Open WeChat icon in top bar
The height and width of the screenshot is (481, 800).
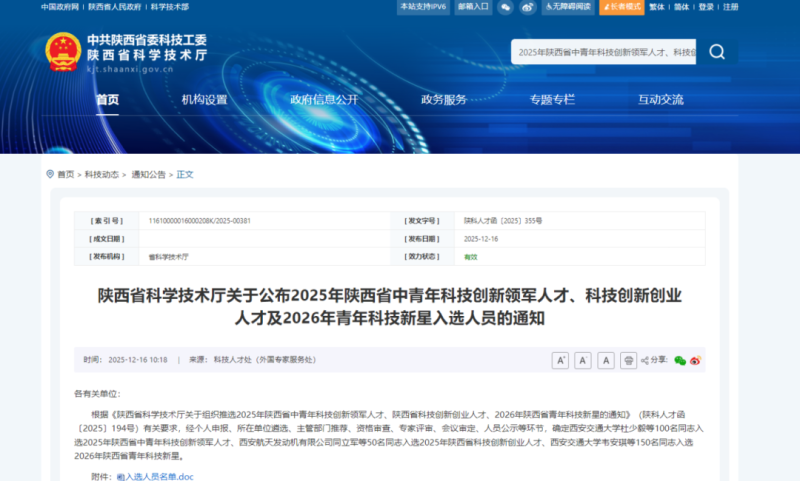tap(506, 7)
